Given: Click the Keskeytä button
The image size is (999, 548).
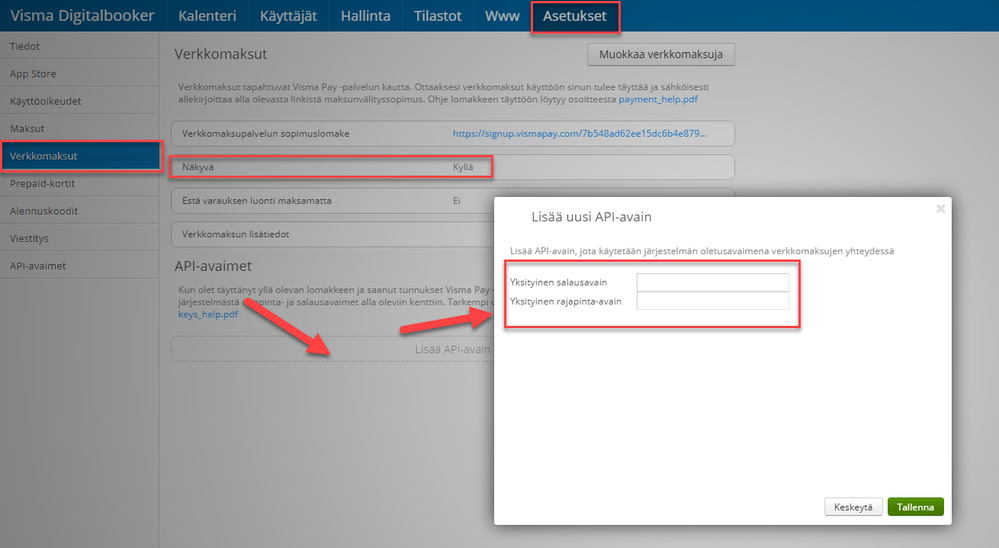Looking at the screenshot, I should pos(853,507).
